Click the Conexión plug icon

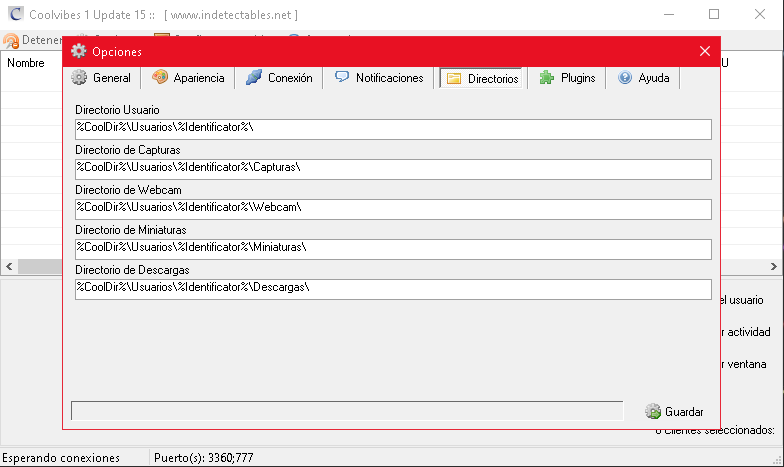(x=254, y=78)
